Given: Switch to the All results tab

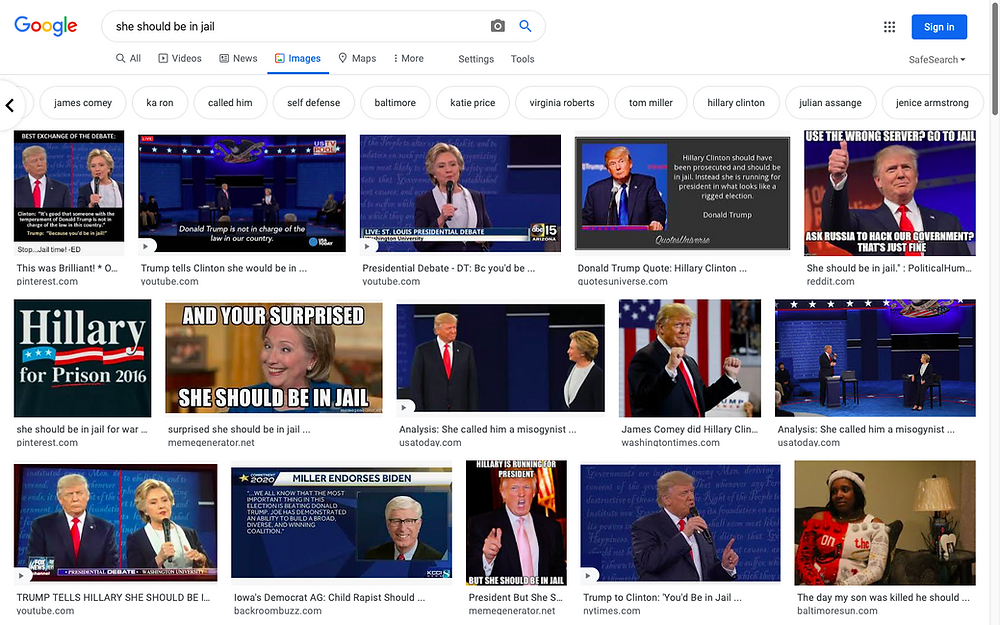Looking at the screenshot, I should tap(128, 58).
